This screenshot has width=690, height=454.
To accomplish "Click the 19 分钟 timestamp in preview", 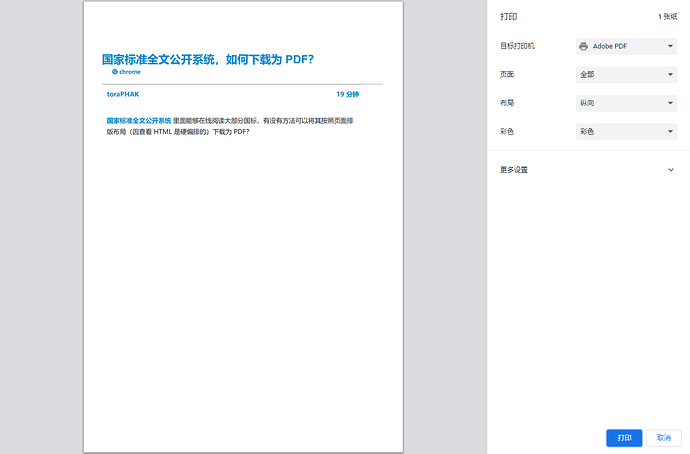I will coord(347,94).
